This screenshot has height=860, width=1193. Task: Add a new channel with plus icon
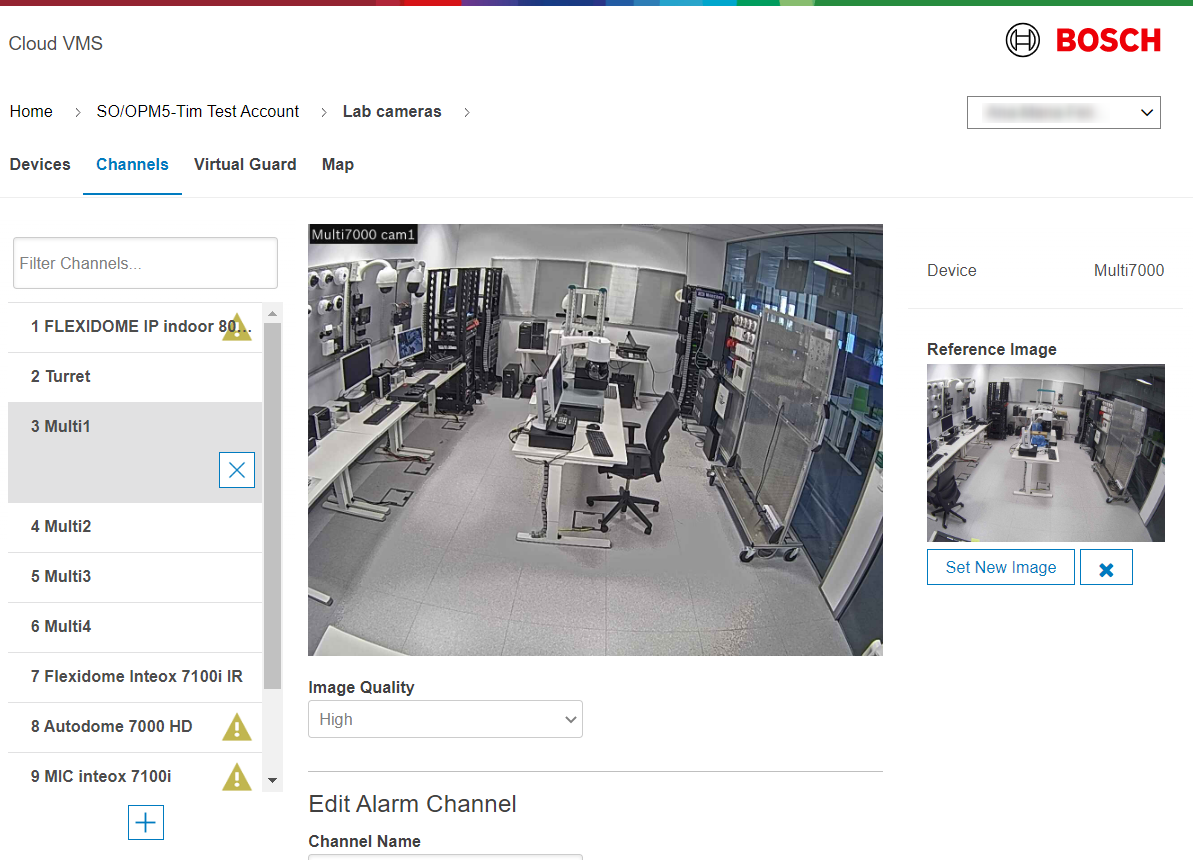(x=146, y=822)
